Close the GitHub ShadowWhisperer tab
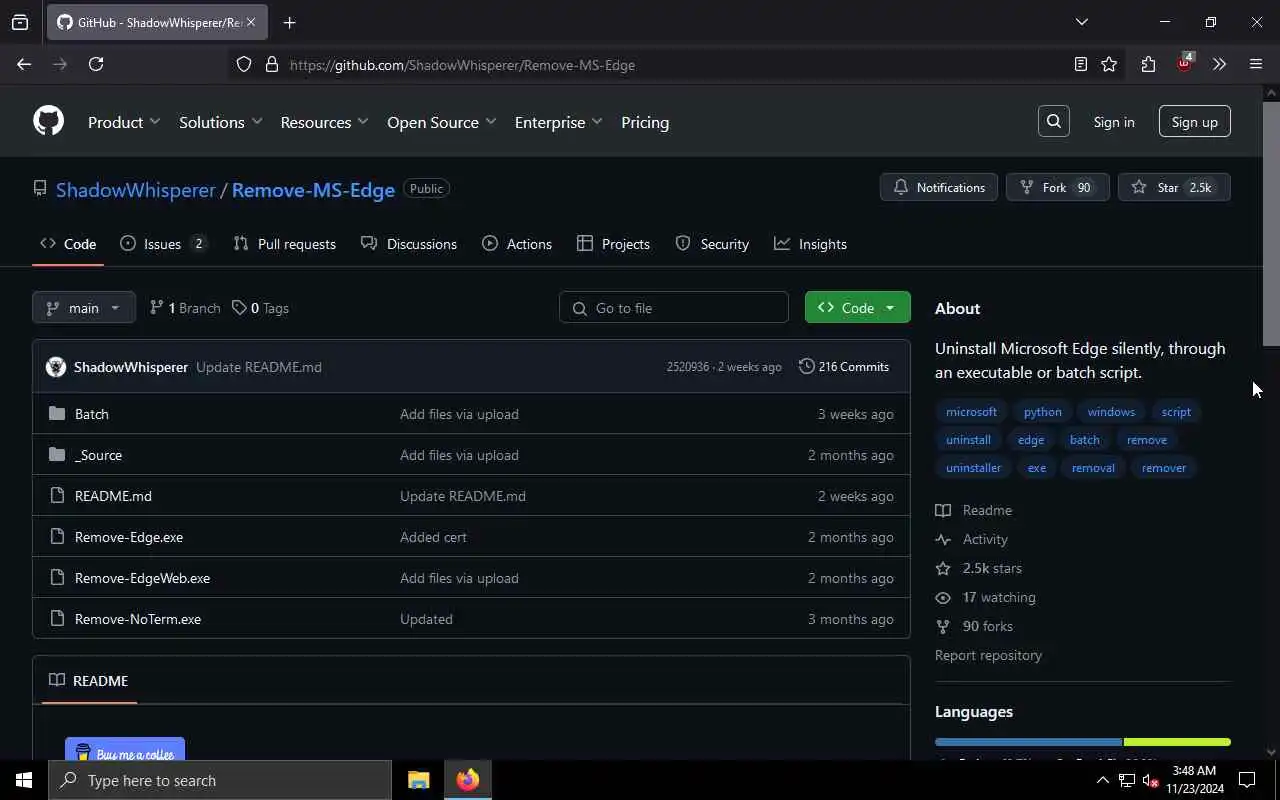The image size is (1280, 800). (x=251, y=22)
